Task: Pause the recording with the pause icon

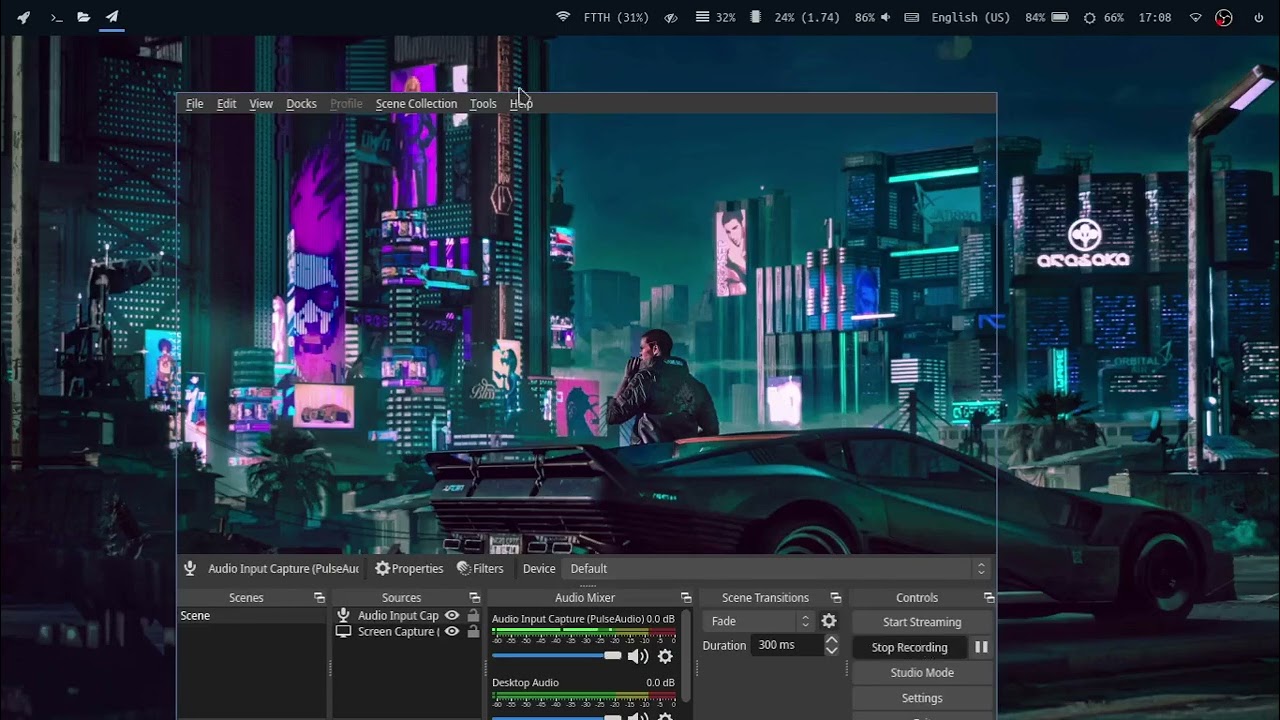Action: [x=981, y=647]
